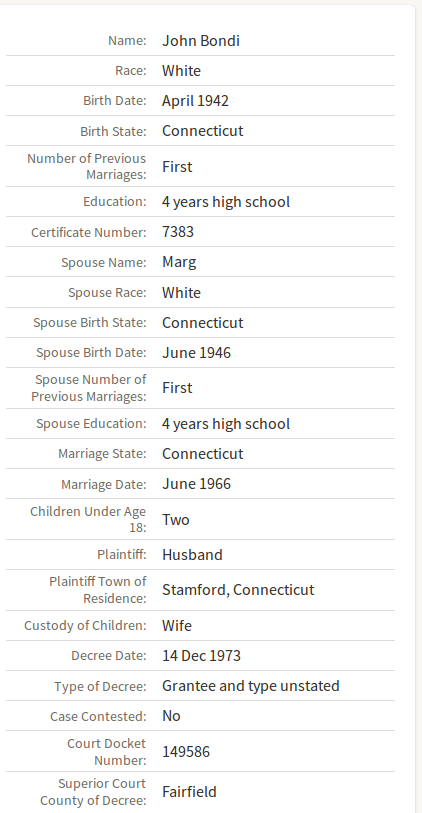Click Grantee and type unstated text
This screenshot has height=813, width=422.
click(251, 685)
